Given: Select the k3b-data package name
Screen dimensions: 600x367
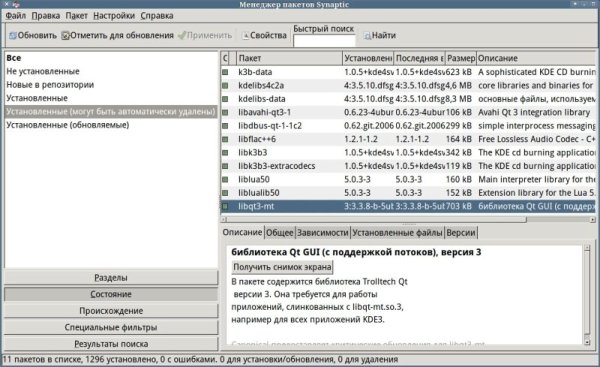Looking at the screenshot, I should pyautogui.click(x=255, y=72).
